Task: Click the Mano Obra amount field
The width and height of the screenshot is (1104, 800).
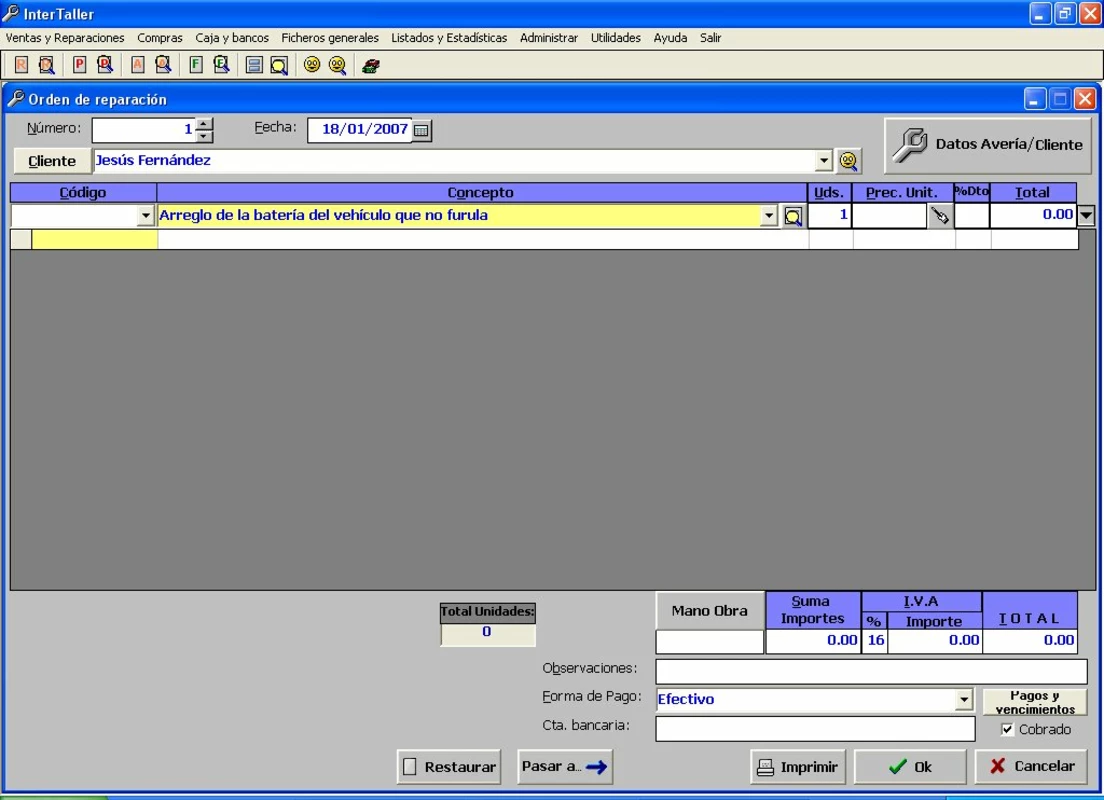Action: [710, 642]
